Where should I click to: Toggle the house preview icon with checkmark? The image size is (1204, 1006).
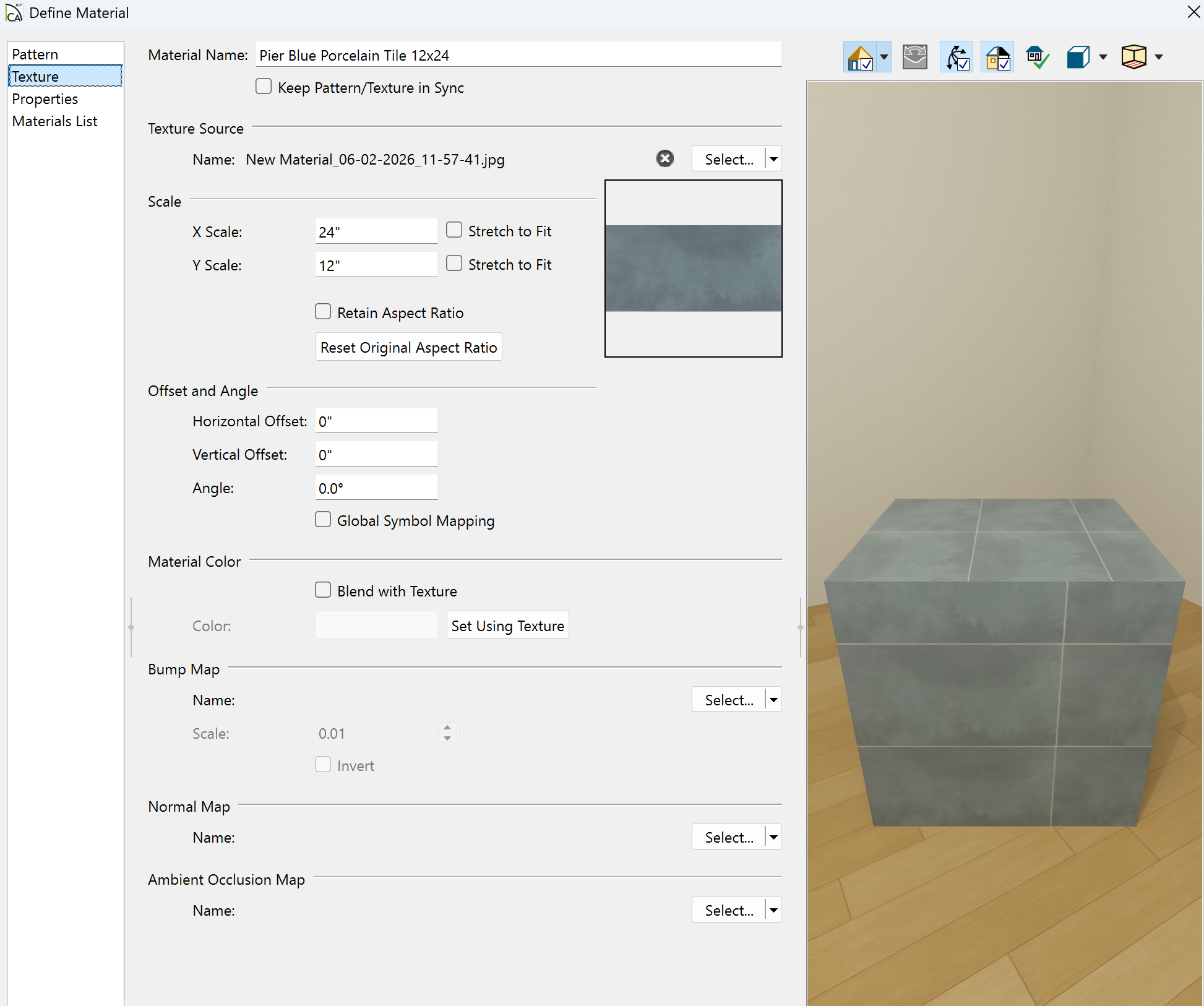pos(860,58)
